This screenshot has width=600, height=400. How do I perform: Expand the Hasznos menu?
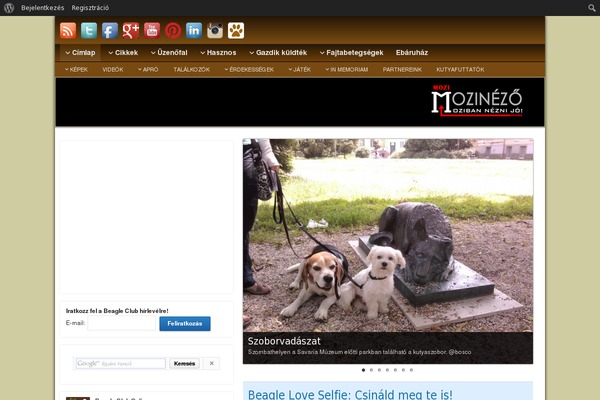pyautogui.click(x=218, y=53)
